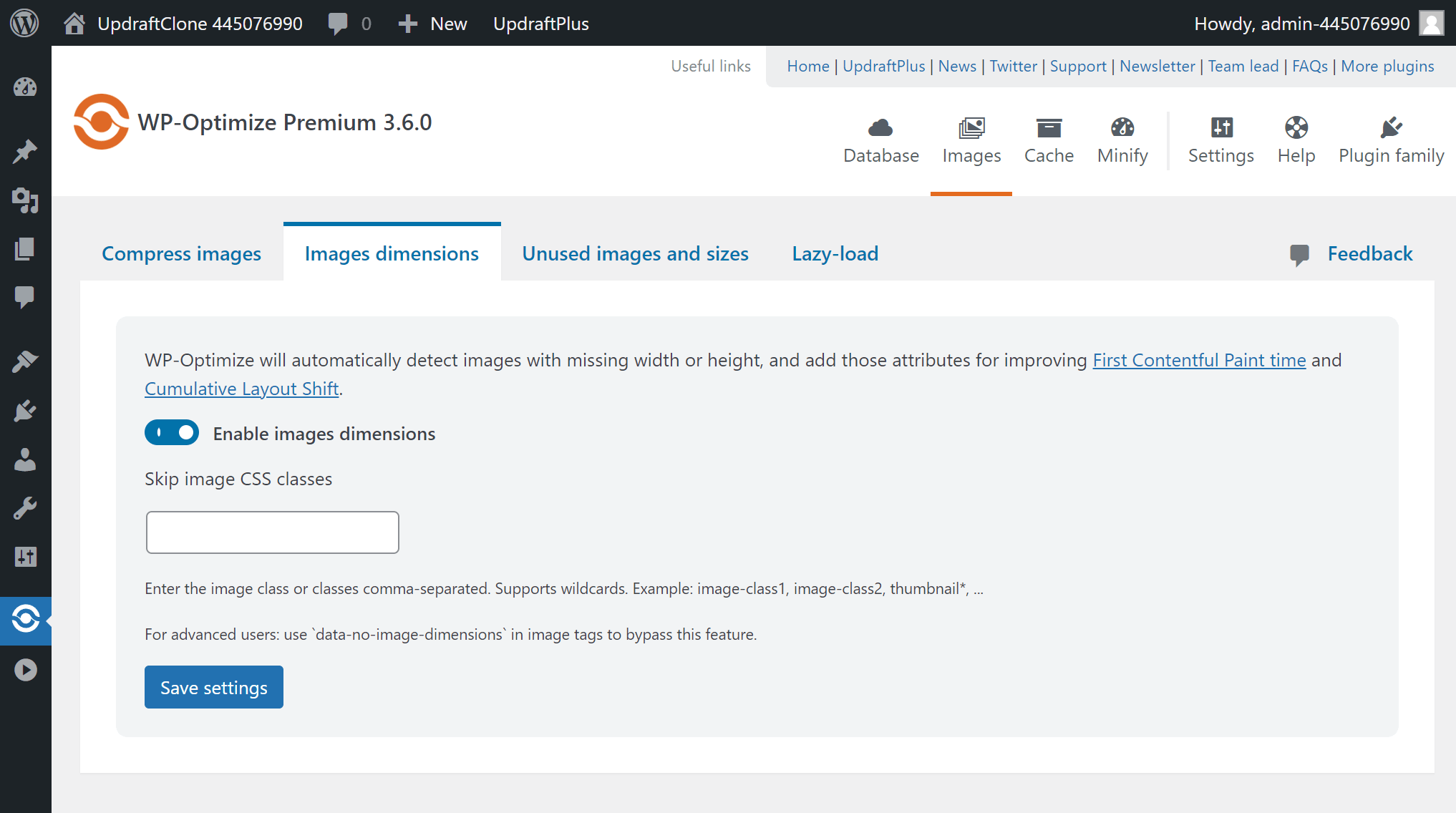The height and width of the screenshot is (813, 1456).
Task: Open the Tools wrench sidebar icon
Action: pos(25,509)
